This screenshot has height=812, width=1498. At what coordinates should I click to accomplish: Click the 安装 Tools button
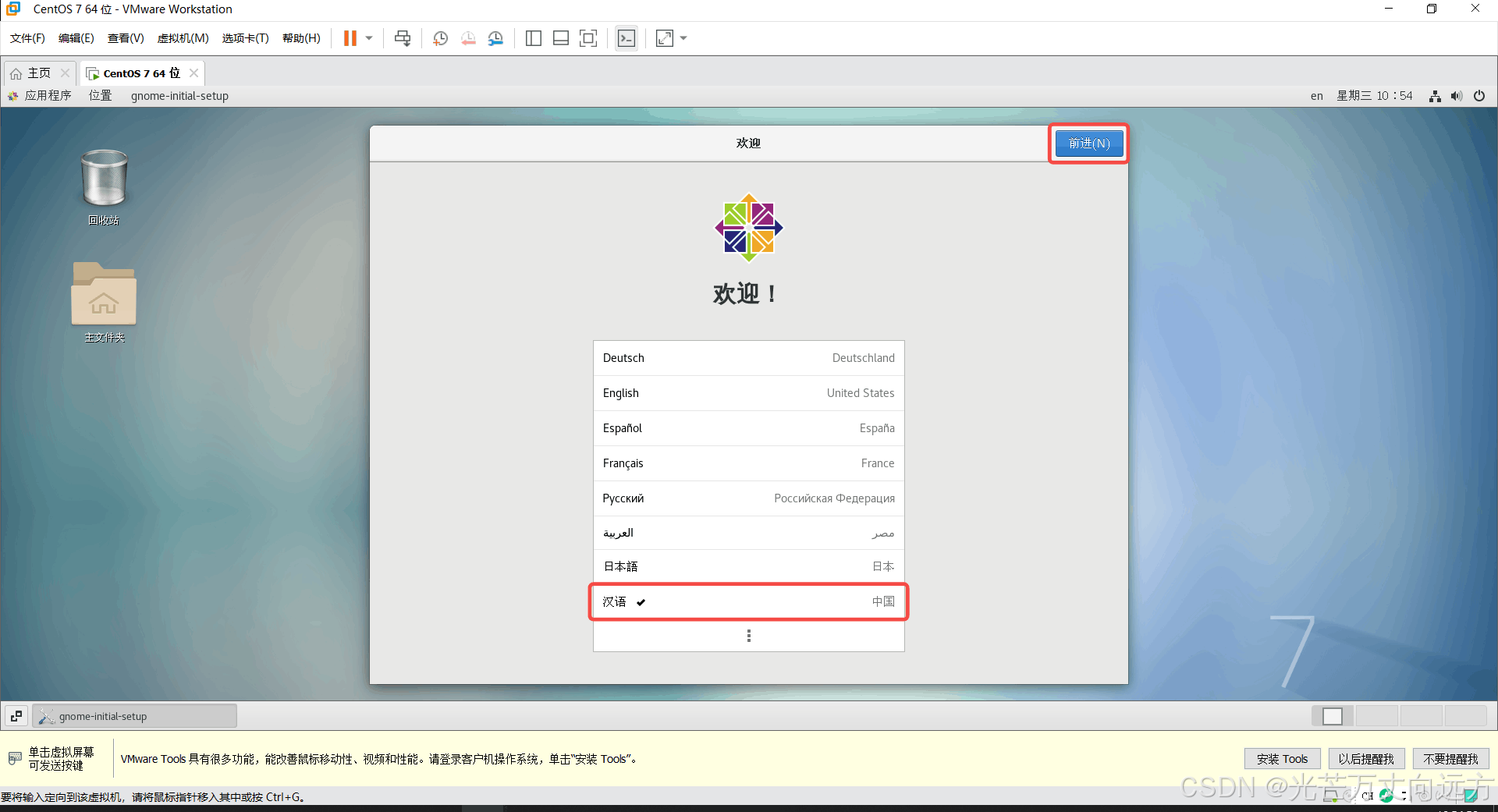(x=1282, y=759)
